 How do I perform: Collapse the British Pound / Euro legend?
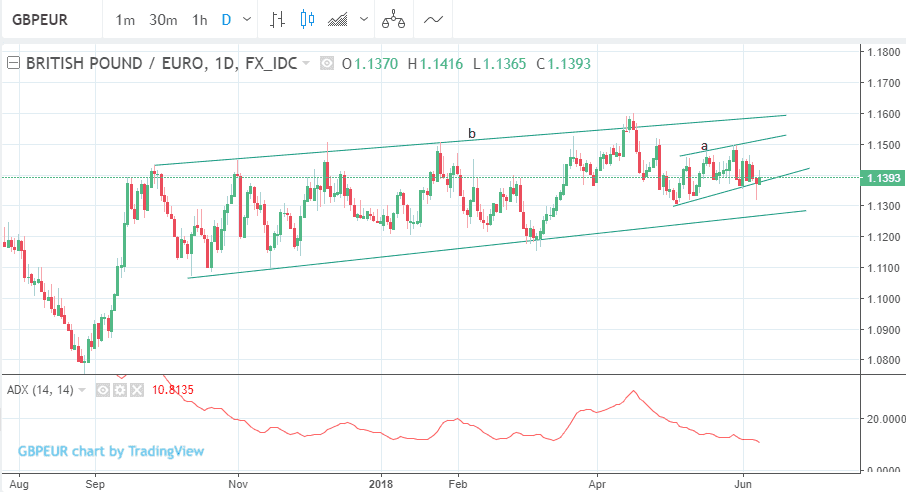[x=13, y=63]
